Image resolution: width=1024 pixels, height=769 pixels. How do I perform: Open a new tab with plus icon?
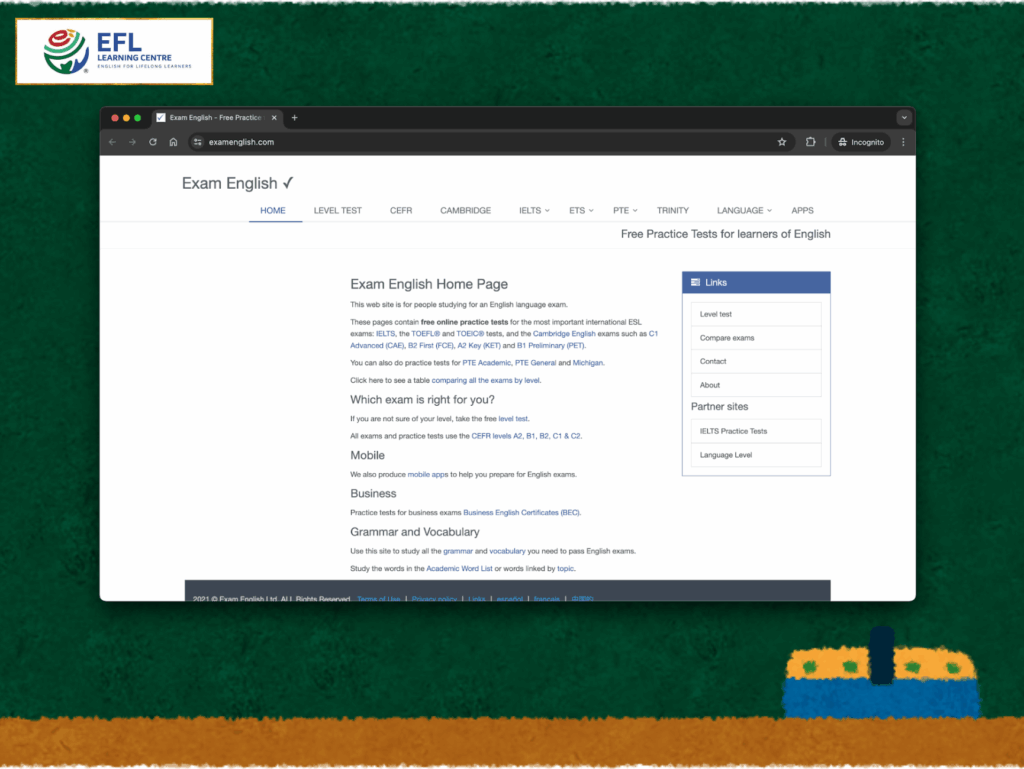[295, 118]
